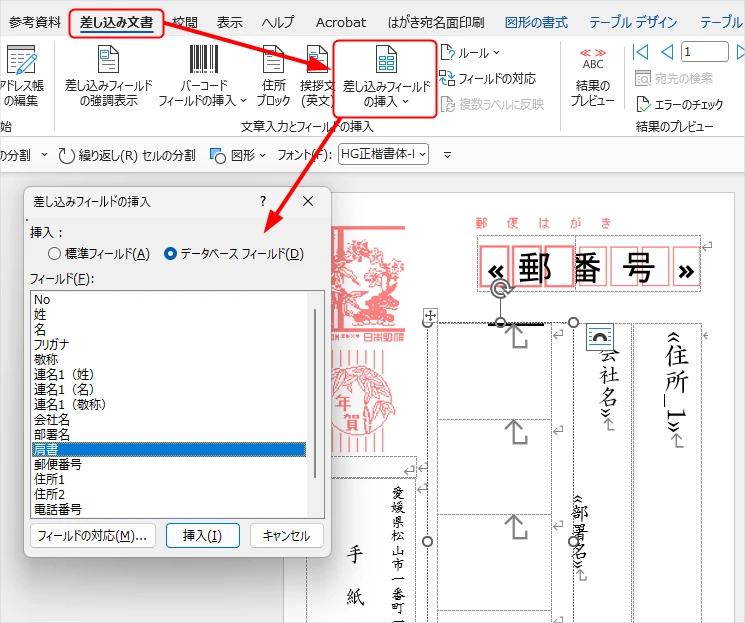Select field 連名1（名）
Image resolution: width=745 pixels, height=623 pixels.
169,389
